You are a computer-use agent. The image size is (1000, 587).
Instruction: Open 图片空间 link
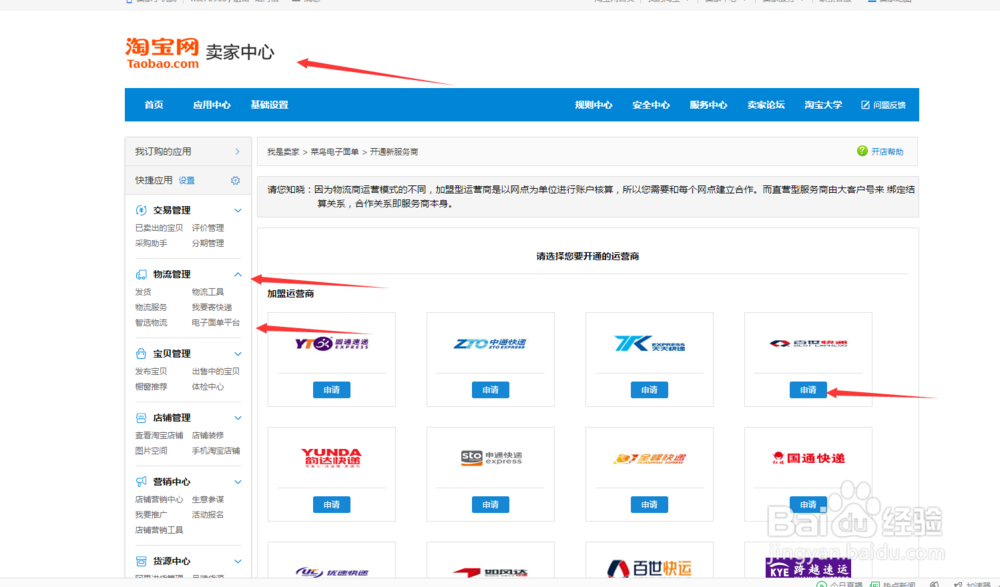(151, 450)
